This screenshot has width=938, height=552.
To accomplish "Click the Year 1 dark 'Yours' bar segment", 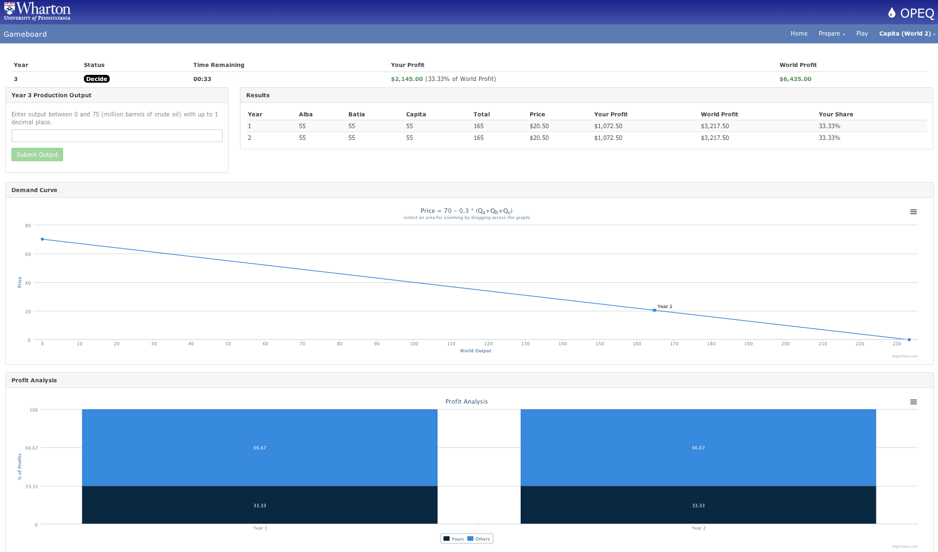I will click(259, 505).
